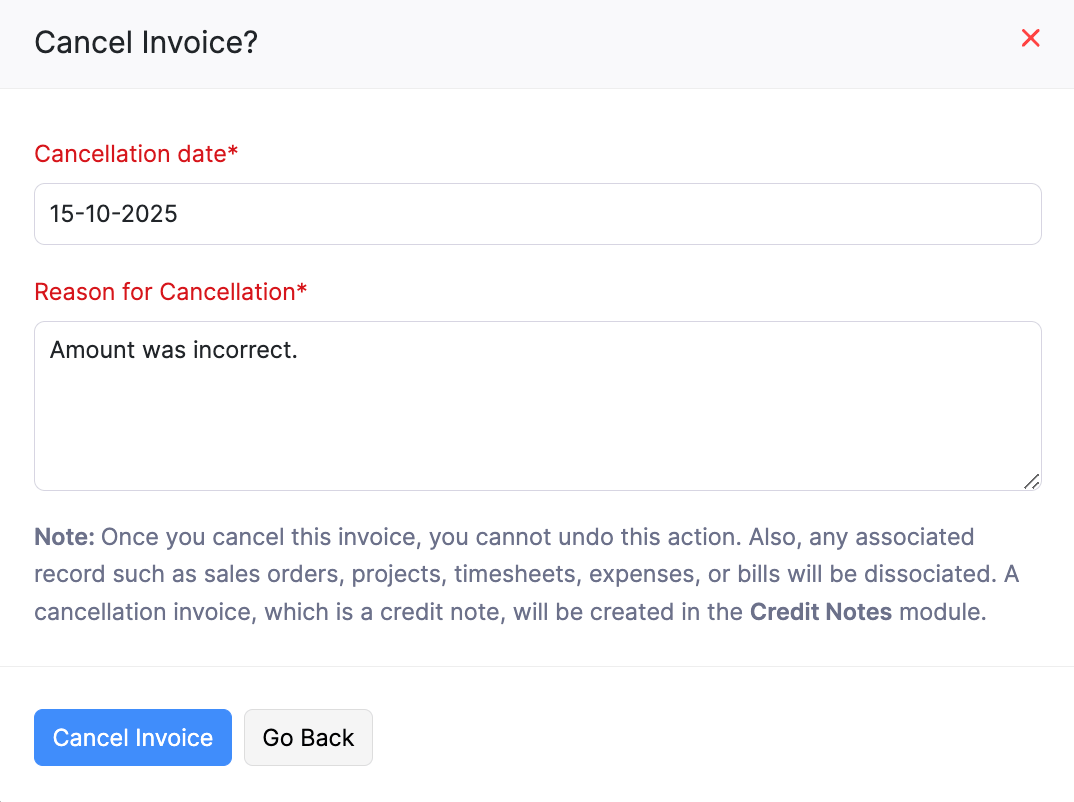Close the Cancel Invoice dialog

pos(1031,38)
